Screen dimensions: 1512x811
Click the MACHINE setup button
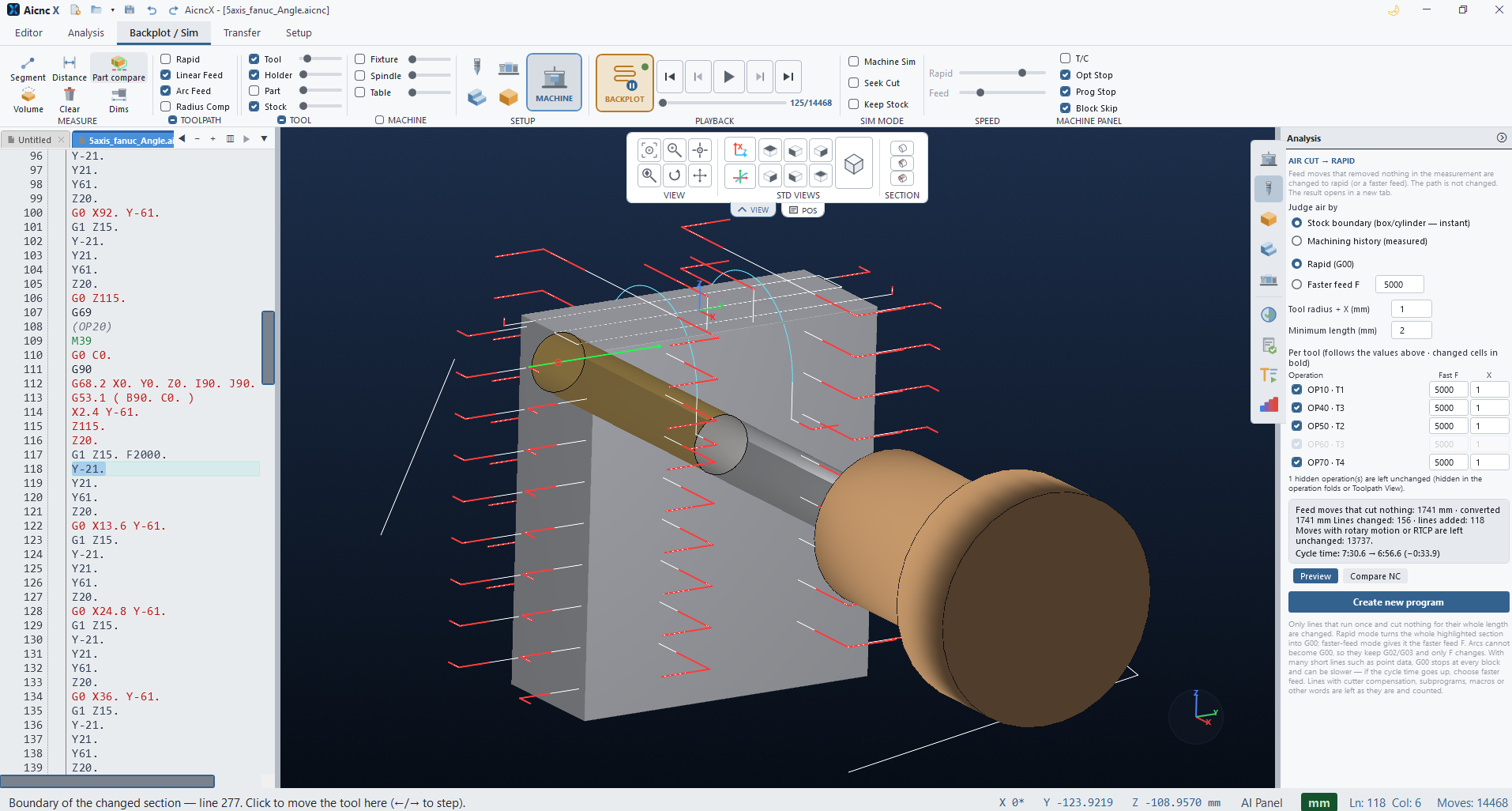point(554,82)
